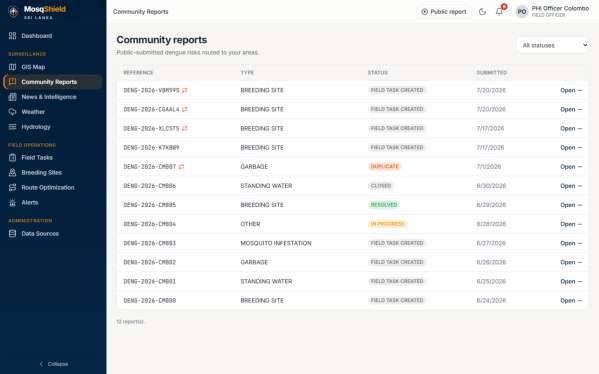Click the Collapse chevron icon in sidebar
The width and height of the screenshot is (599, 374).
[x=42, y=364]
